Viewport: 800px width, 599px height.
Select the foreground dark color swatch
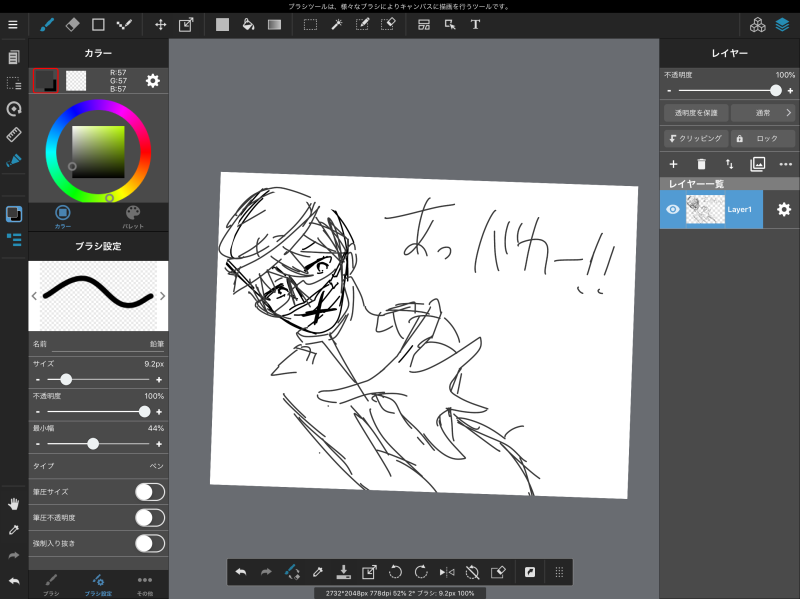pyautogui.click(x=45, y=81)
